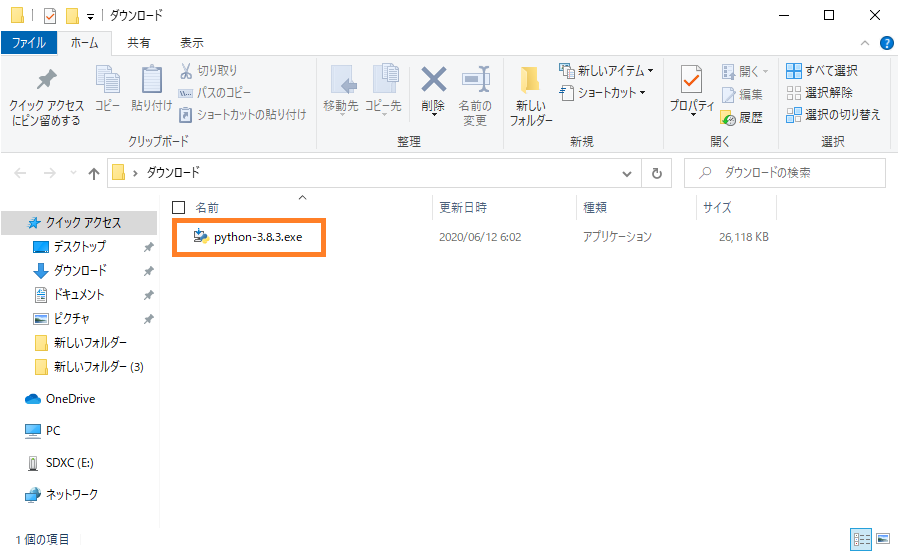
Task: Open the File menu tab
Action: 29,43
